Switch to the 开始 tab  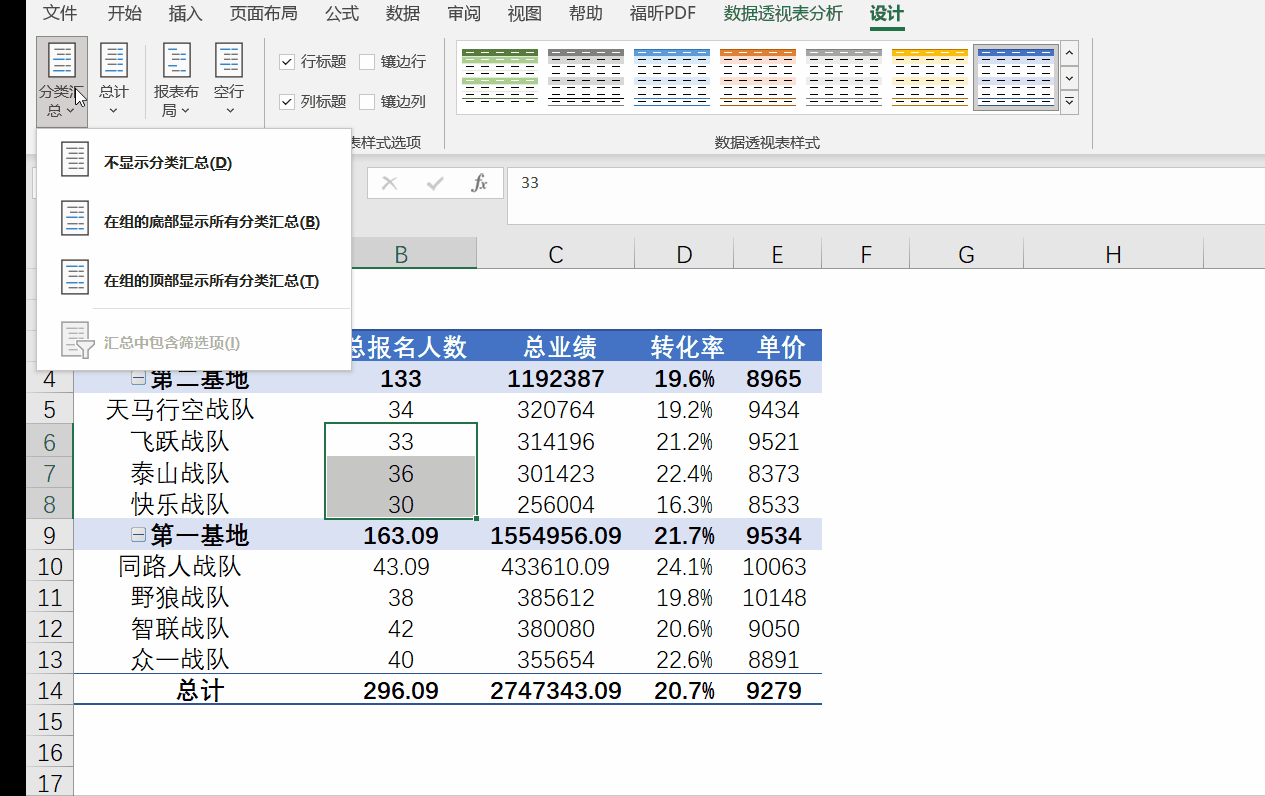pos(124,14)
